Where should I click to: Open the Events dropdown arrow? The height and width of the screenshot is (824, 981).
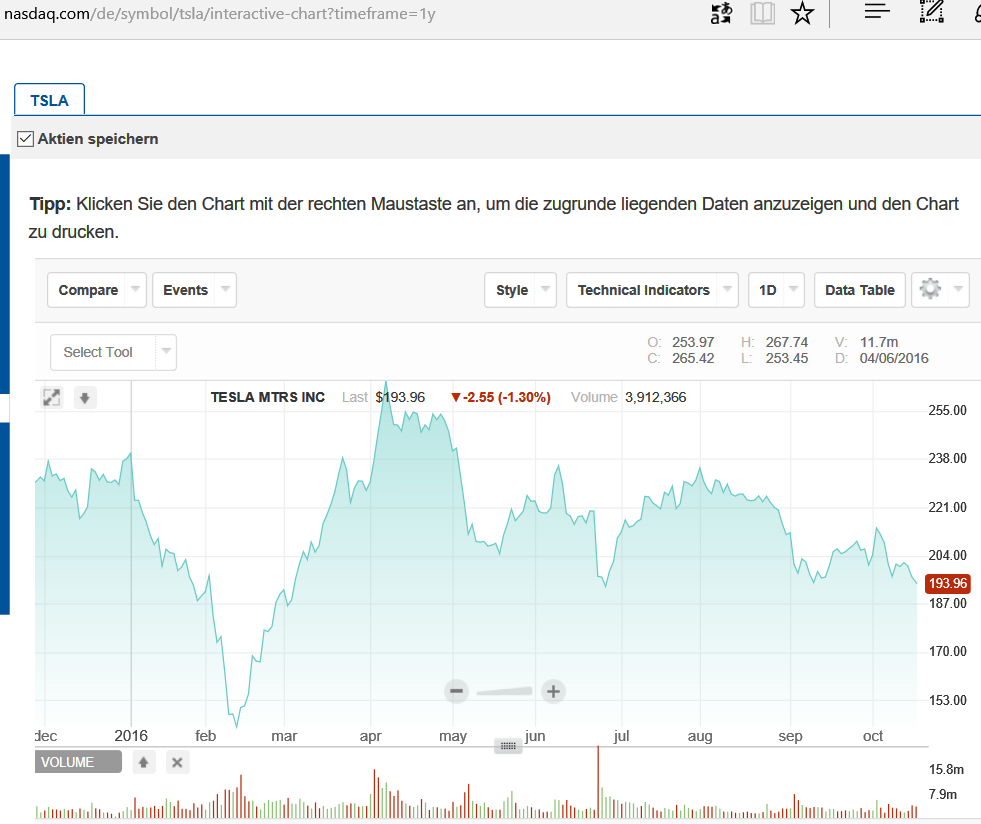(x=225, y=289)
